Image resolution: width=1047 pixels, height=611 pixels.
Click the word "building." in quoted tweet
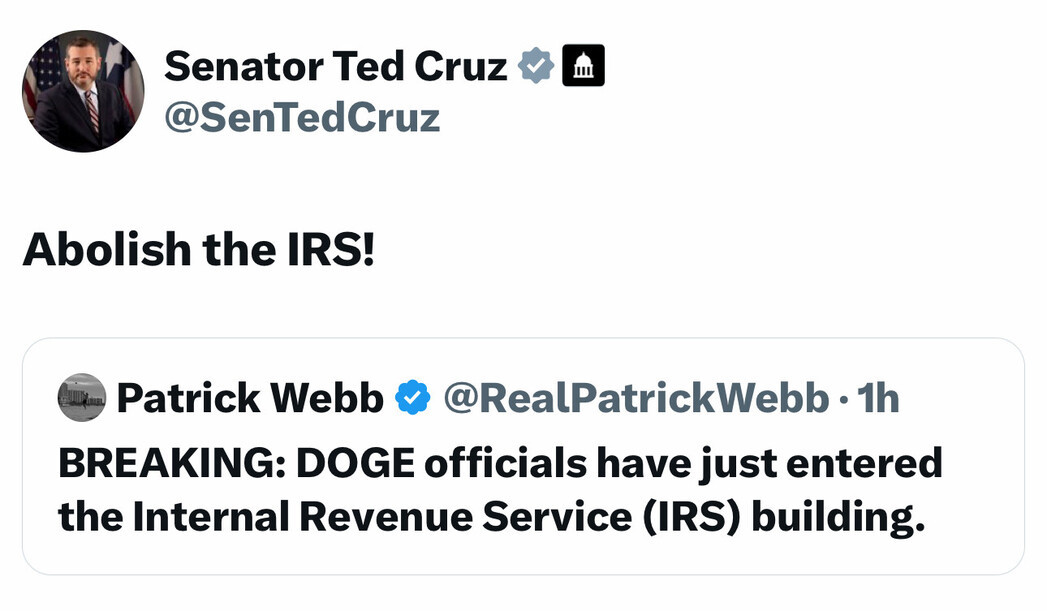pyautogui.click(x=833, y=517)
